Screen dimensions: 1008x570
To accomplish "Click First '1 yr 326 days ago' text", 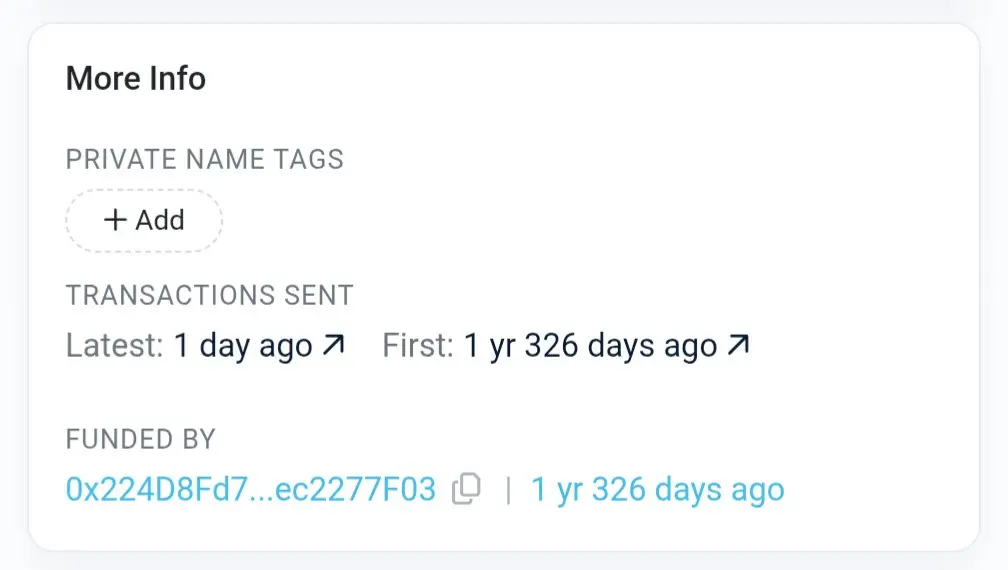I will [x=590, y=346].
